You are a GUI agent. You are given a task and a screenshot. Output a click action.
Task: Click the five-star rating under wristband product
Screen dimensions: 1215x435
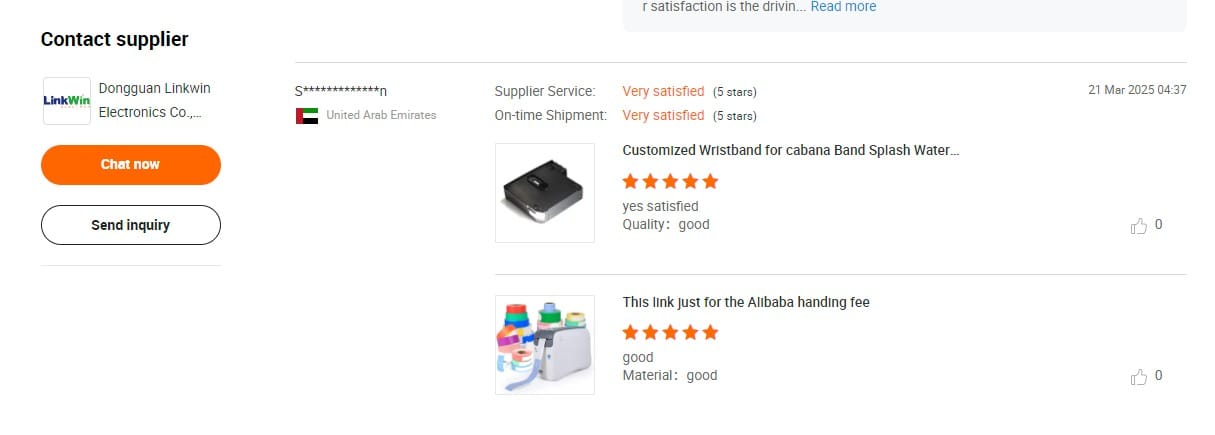pos(670,182)
